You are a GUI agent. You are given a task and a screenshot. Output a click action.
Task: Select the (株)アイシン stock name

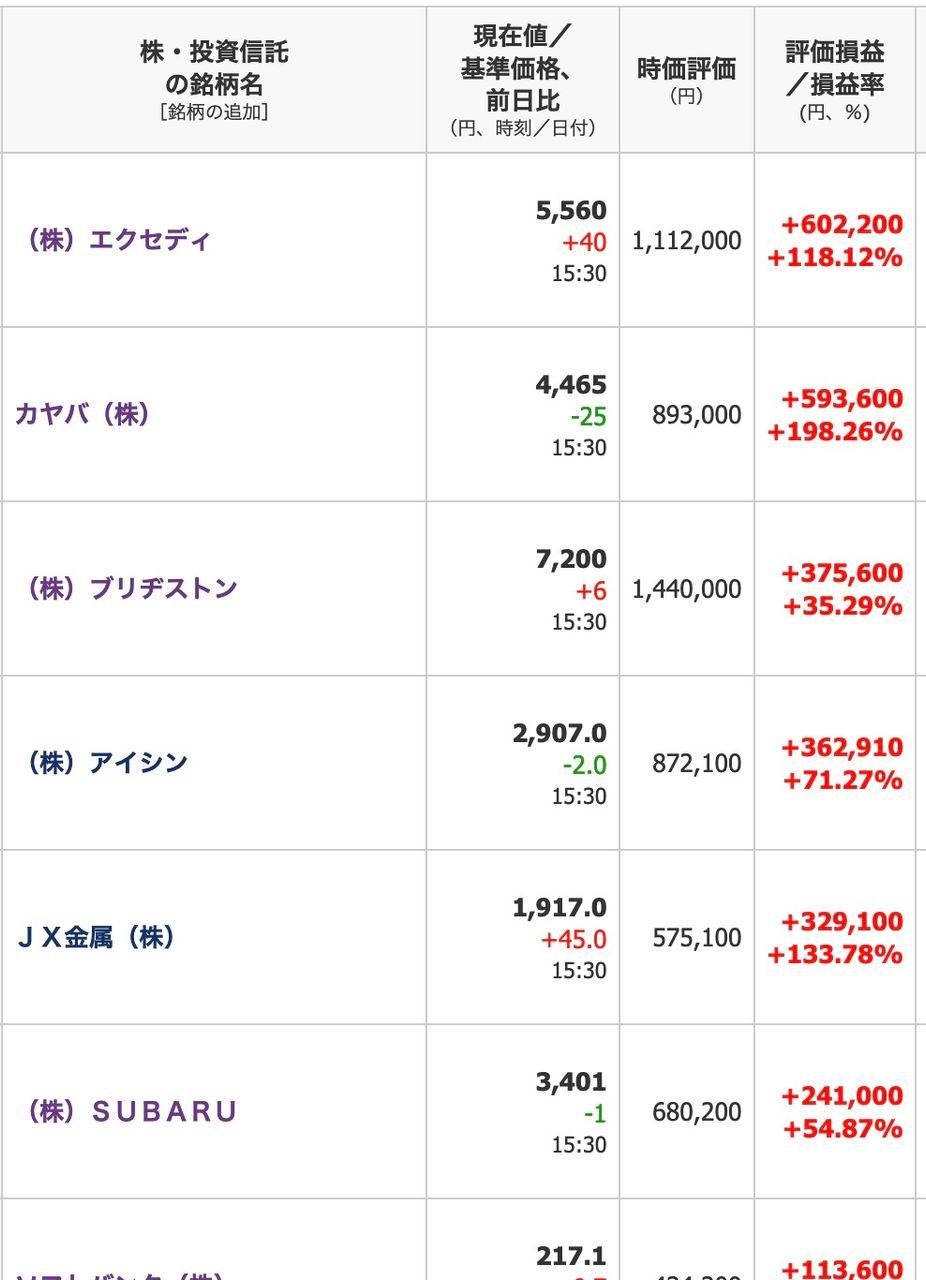coord(106,763)
